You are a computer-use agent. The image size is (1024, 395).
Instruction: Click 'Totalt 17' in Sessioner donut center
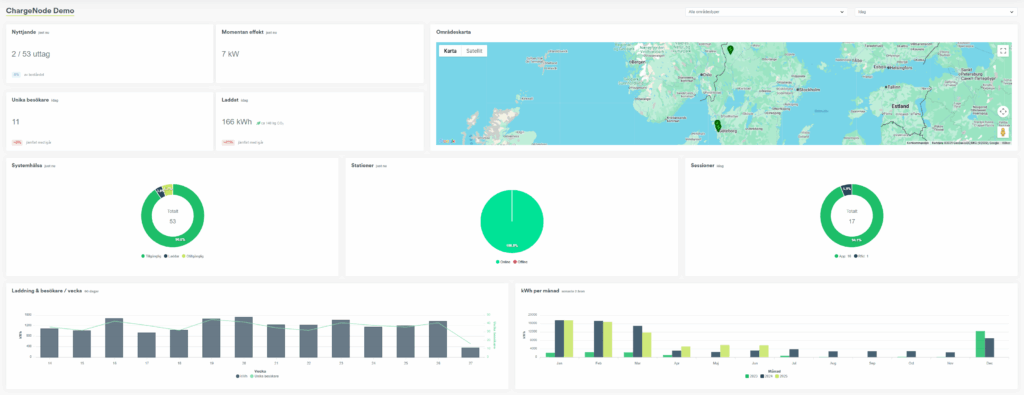tap(852, 217)
